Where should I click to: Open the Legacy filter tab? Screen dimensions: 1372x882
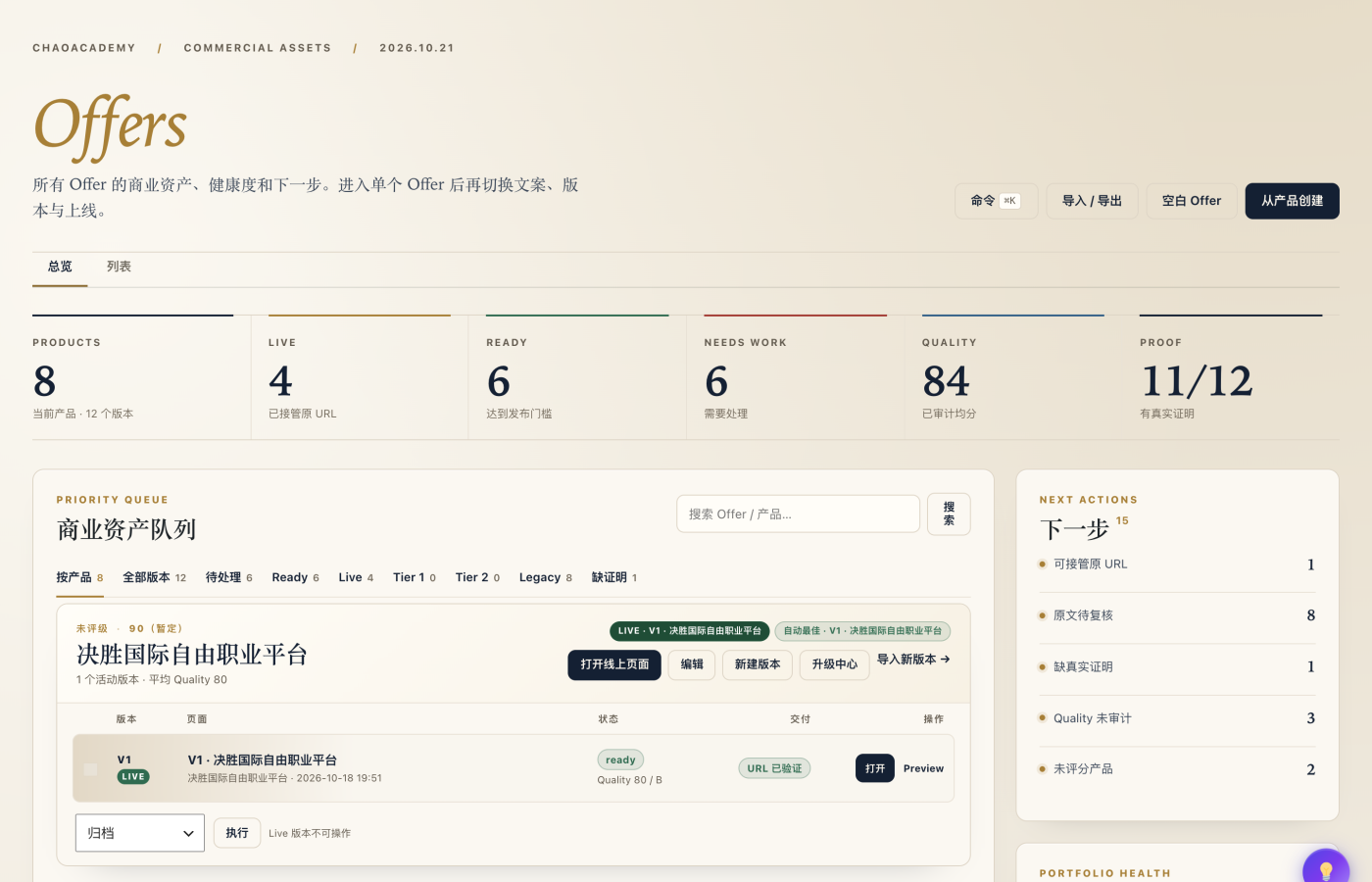tap(546, 577)
